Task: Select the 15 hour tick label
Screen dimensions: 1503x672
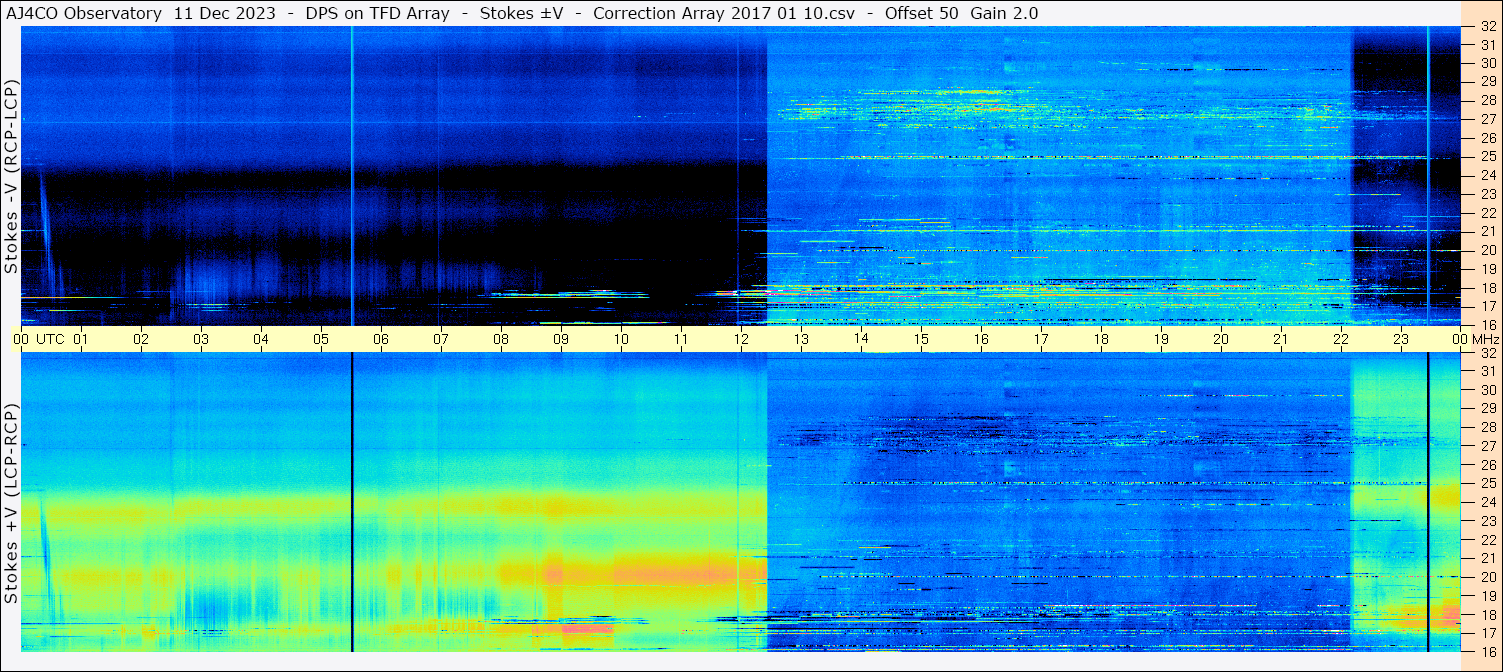Action: point(921,339)
